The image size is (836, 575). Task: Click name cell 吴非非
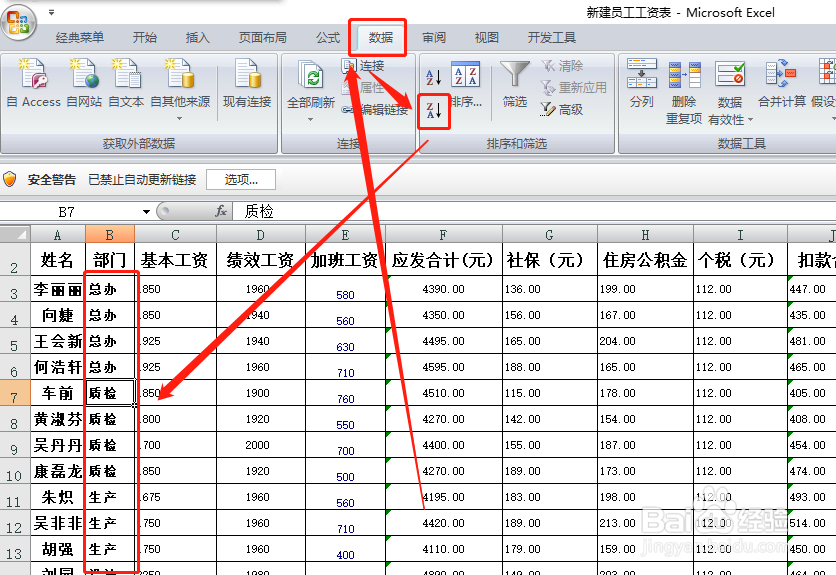click(x=58, y=524)
